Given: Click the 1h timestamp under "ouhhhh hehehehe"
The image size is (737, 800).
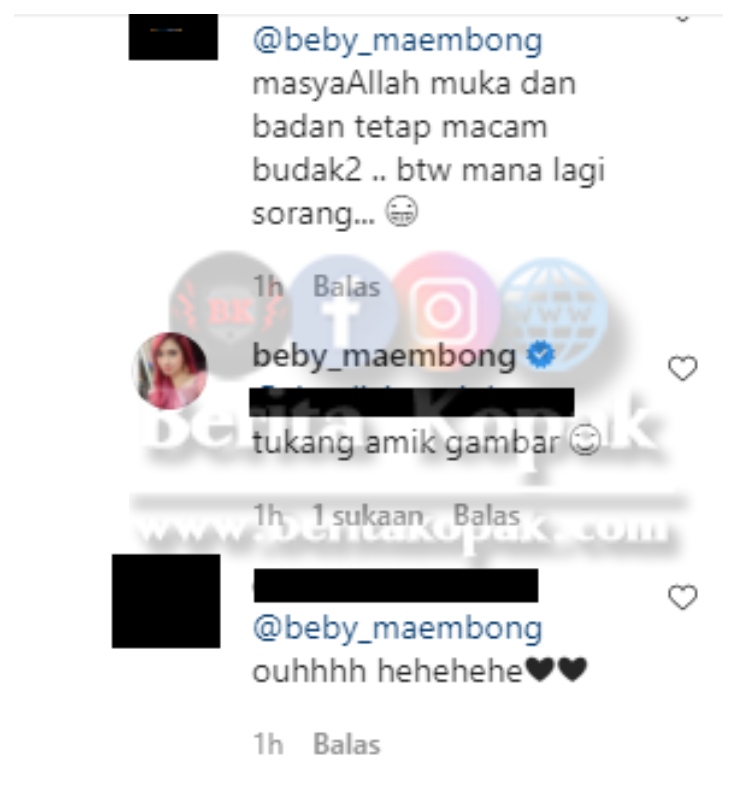Looking at the screenshot, I should [268, 744].
